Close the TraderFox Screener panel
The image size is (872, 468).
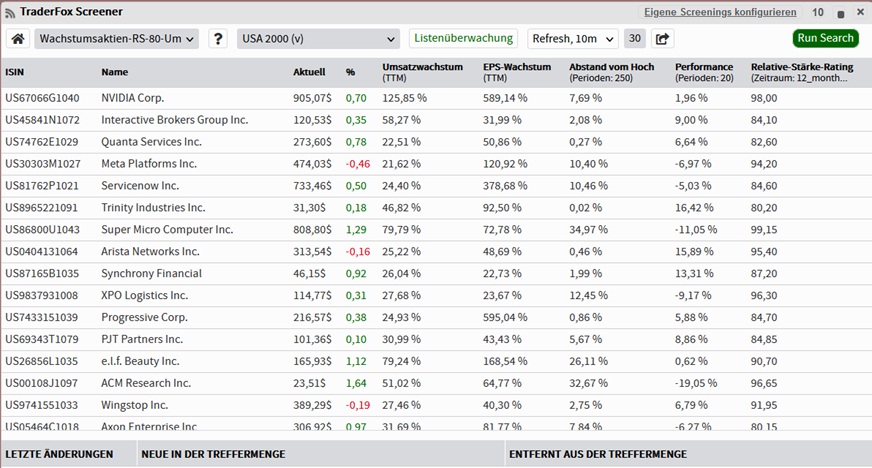[x=860, y=12]
